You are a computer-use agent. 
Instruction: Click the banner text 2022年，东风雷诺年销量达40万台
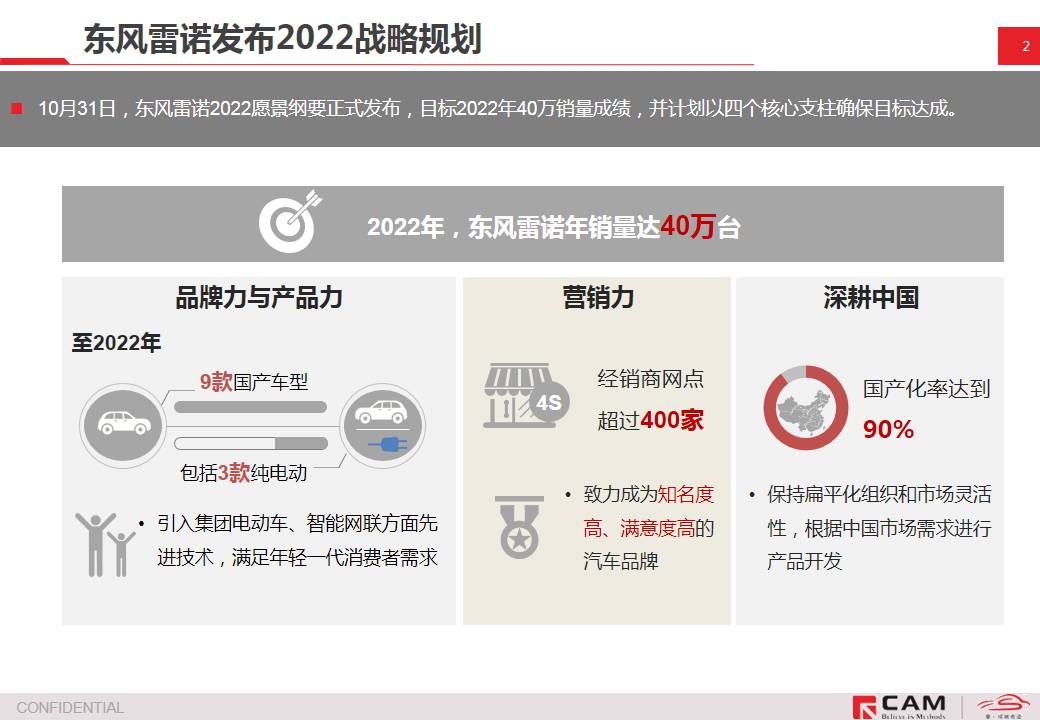click(554, 227)
